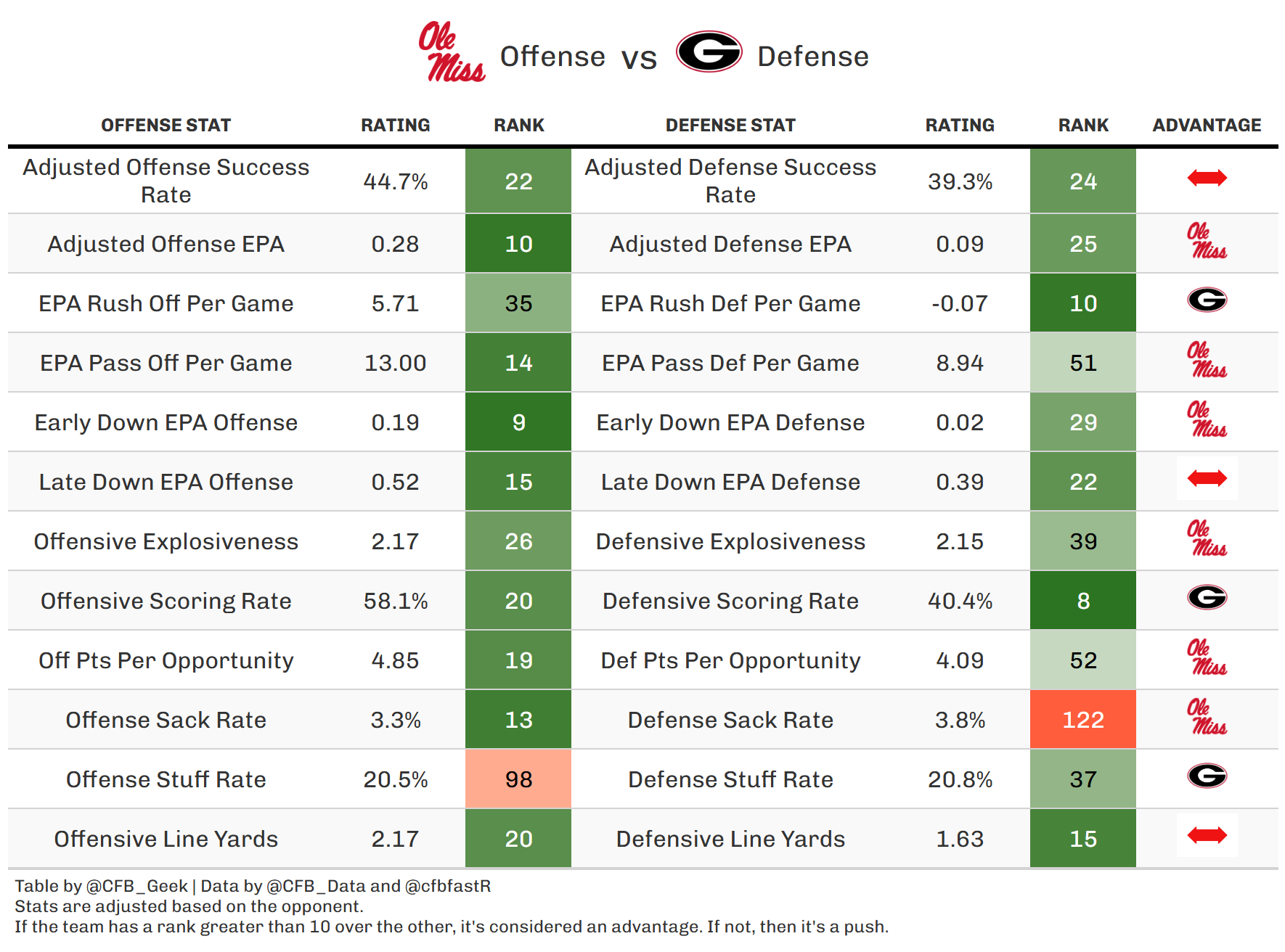Click the push arrow in the Success Rate row

point(1207,178)
